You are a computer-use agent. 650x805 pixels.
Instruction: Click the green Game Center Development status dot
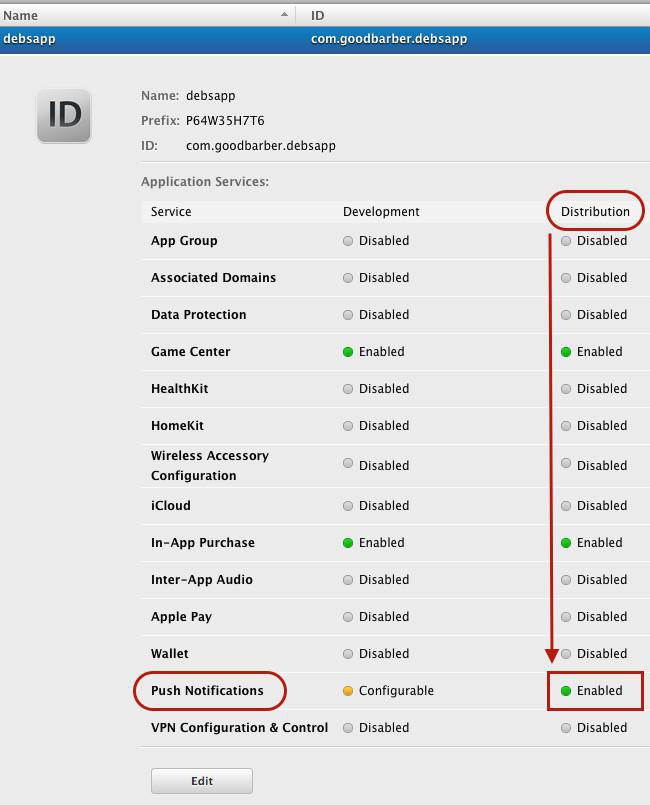click(x=348, y=352)
